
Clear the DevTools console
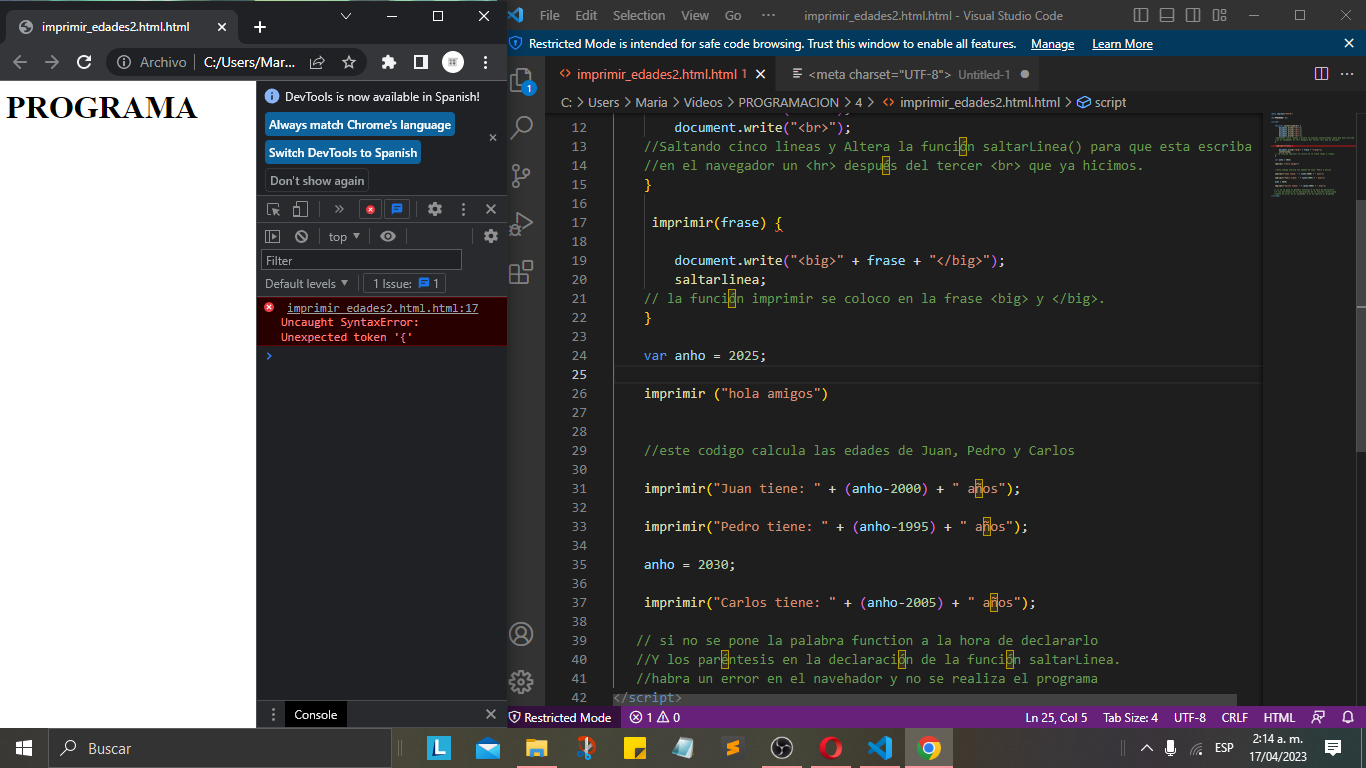tap(301, 236)
